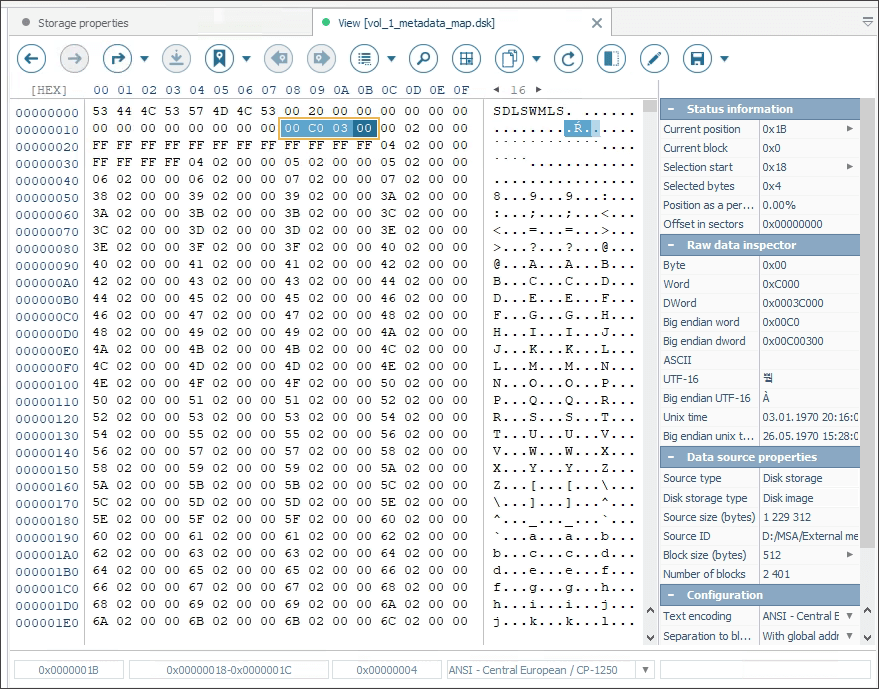Click the Back navigation arrow button

point(32,59)
